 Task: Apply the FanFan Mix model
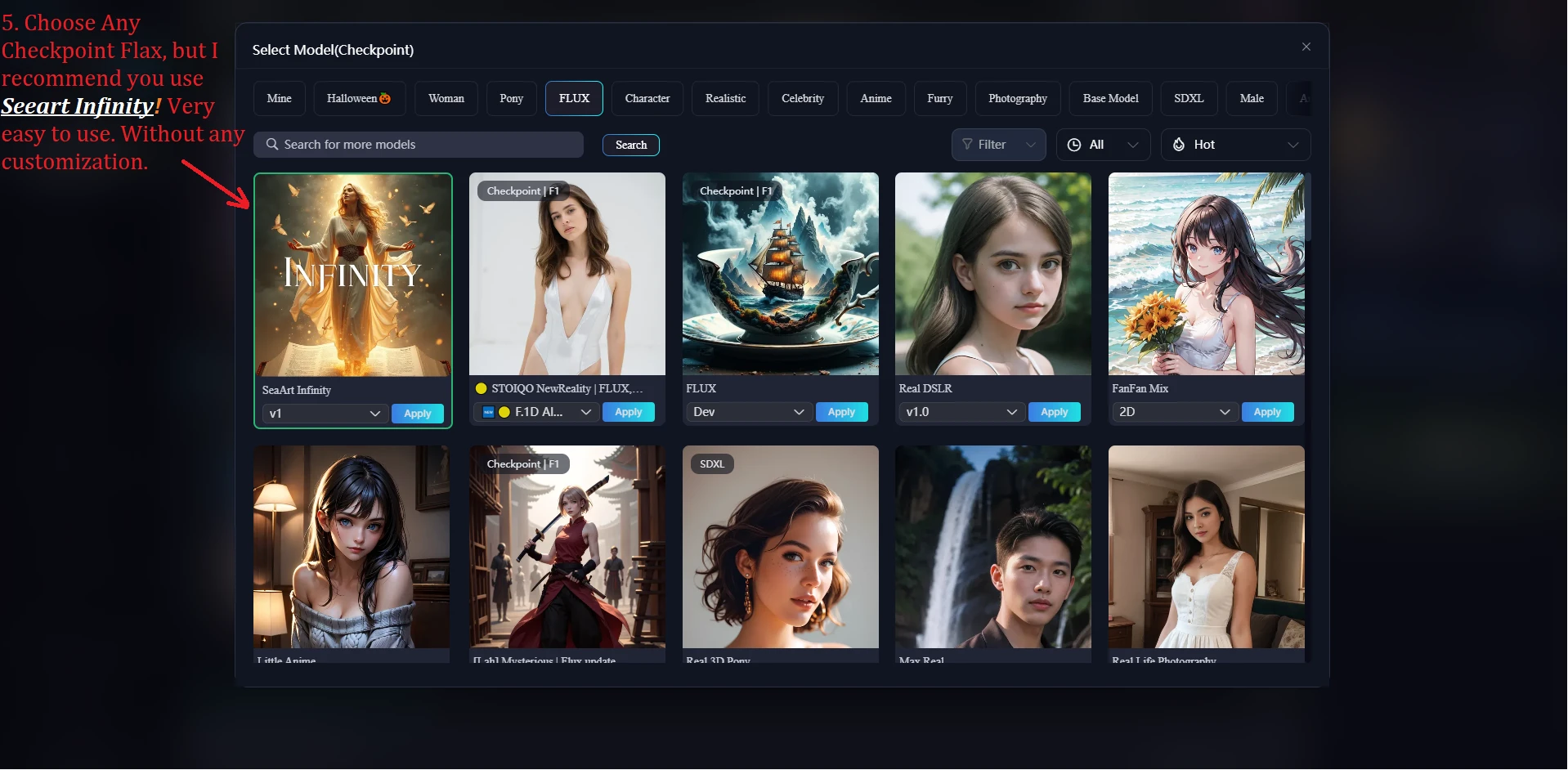pos(1267,412)
